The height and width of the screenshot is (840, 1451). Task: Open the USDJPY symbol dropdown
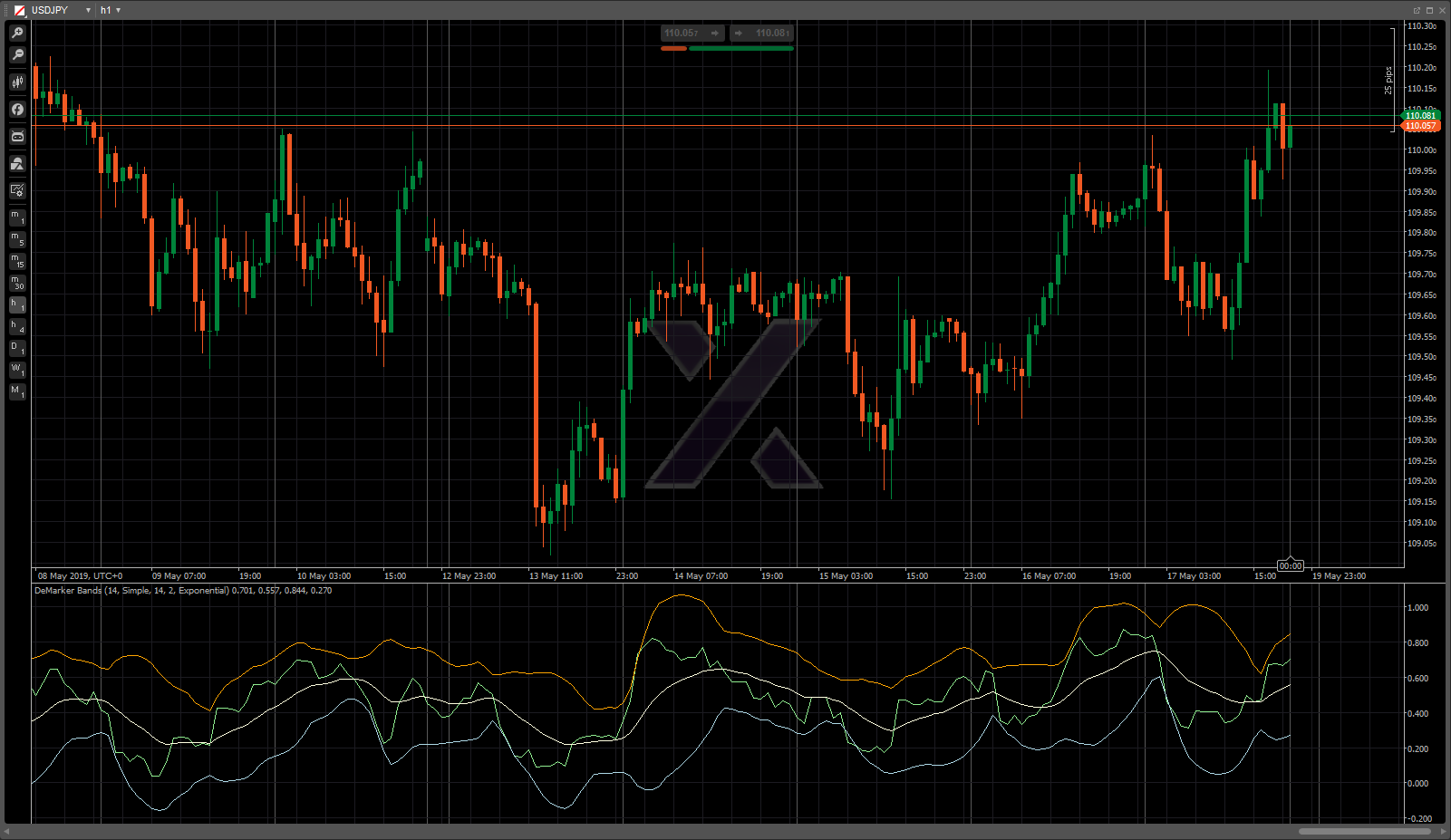(88, 10)
